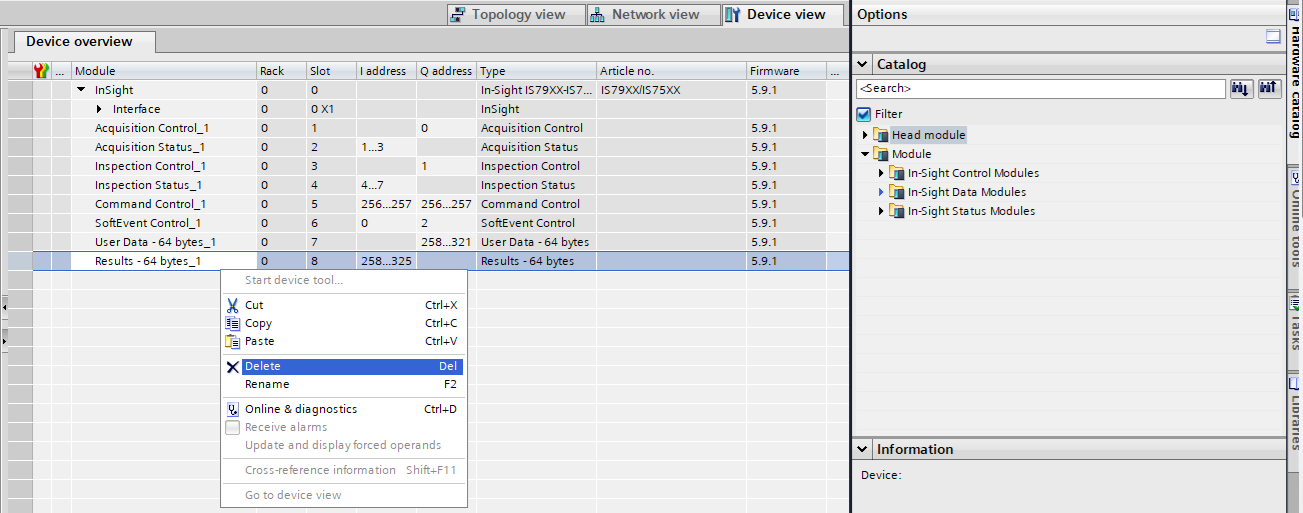Expand In-Sight Control Modules node

882,173
